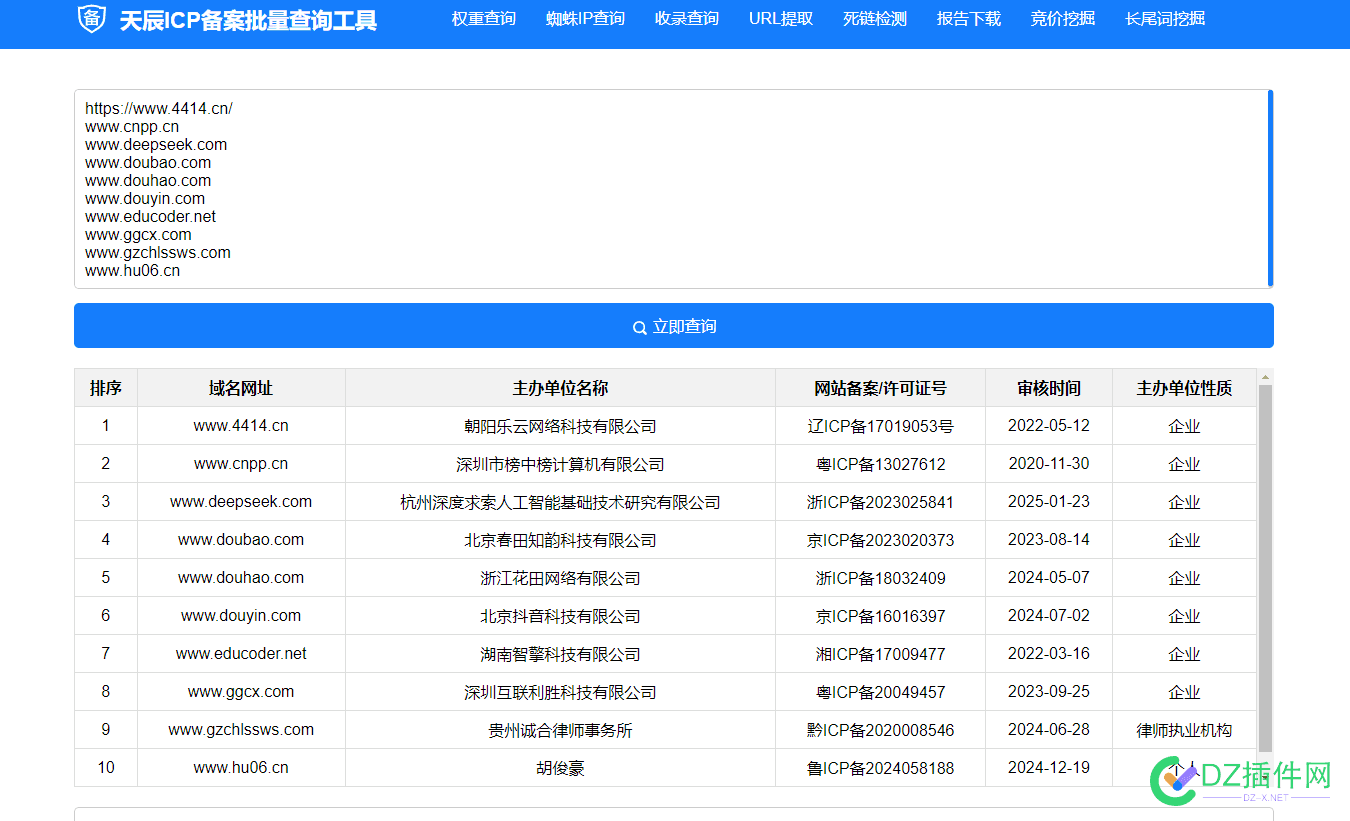This screenshot has height=821, width=1350.
Task: Click 鲁ICP备2024058188 license cell
Action: pyautogui.click(x=880, y=768)
